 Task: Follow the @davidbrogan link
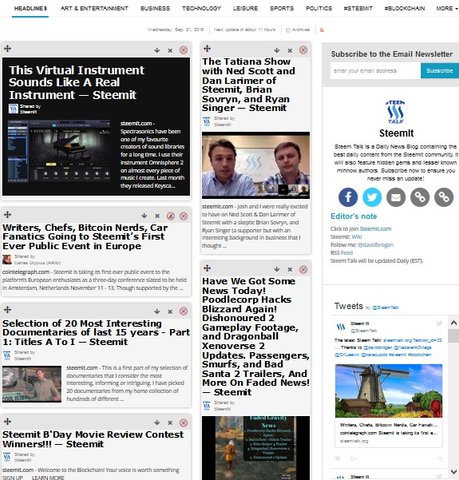click(375, 245)
